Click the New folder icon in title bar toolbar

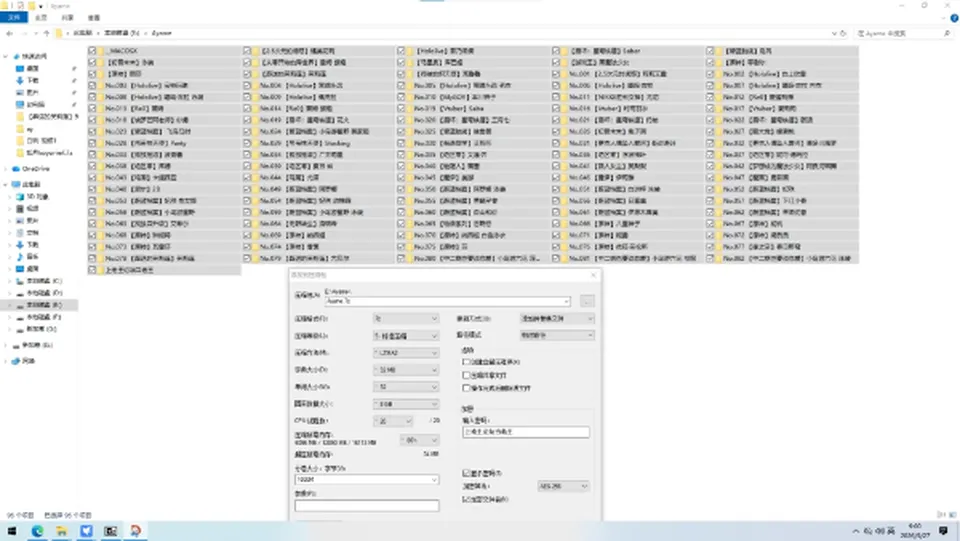pyautogui.click(x=31, y=6)
